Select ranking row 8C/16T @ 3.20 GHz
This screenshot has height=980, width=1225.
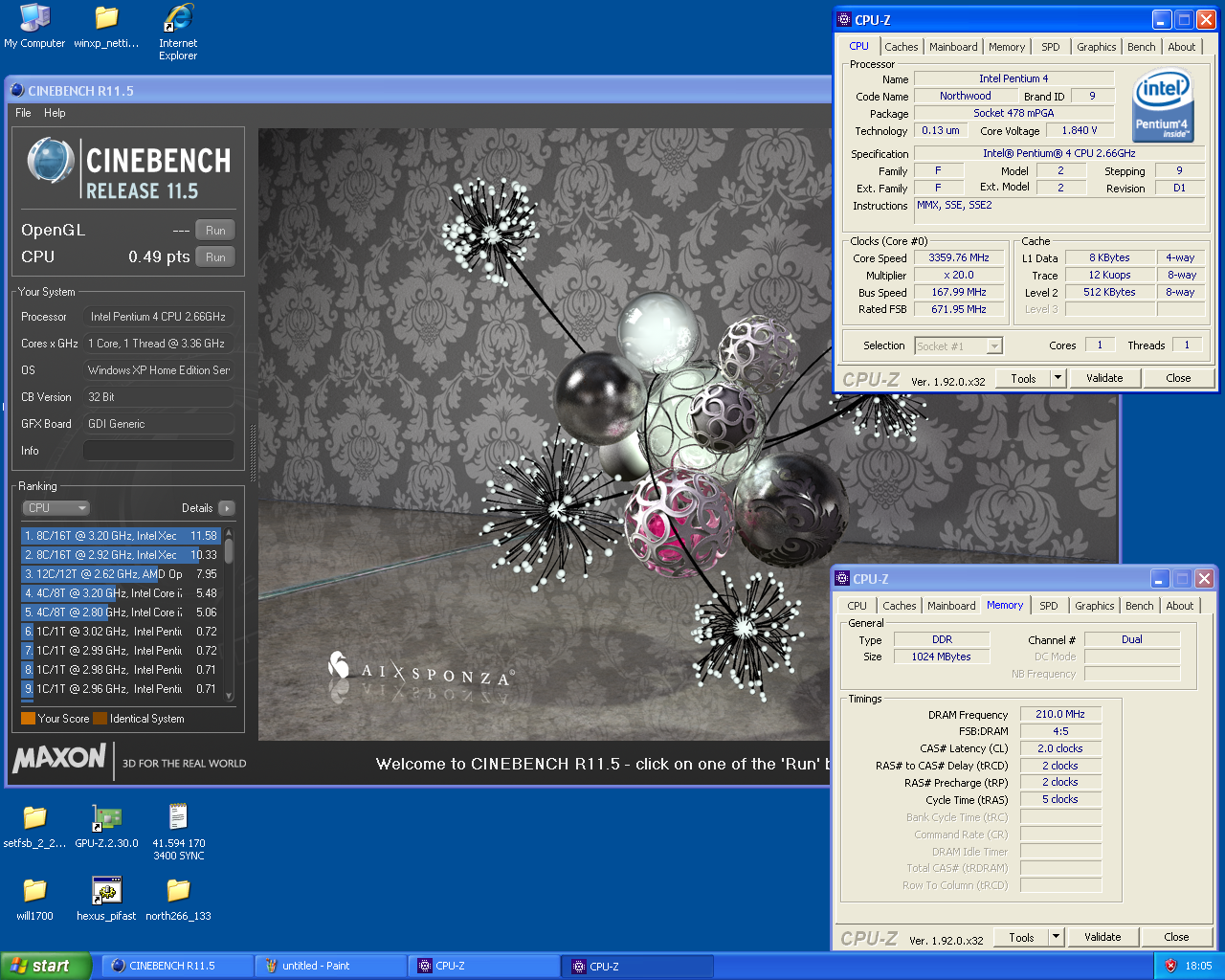tap(121, 536)
